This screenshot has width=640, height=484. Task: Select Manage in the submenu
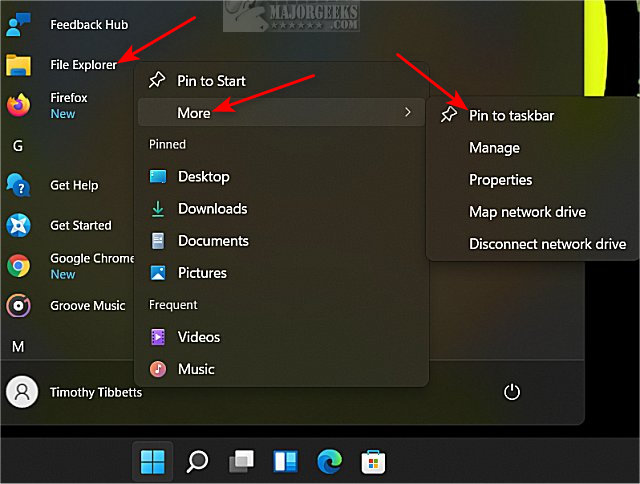[x=532, y=148]
